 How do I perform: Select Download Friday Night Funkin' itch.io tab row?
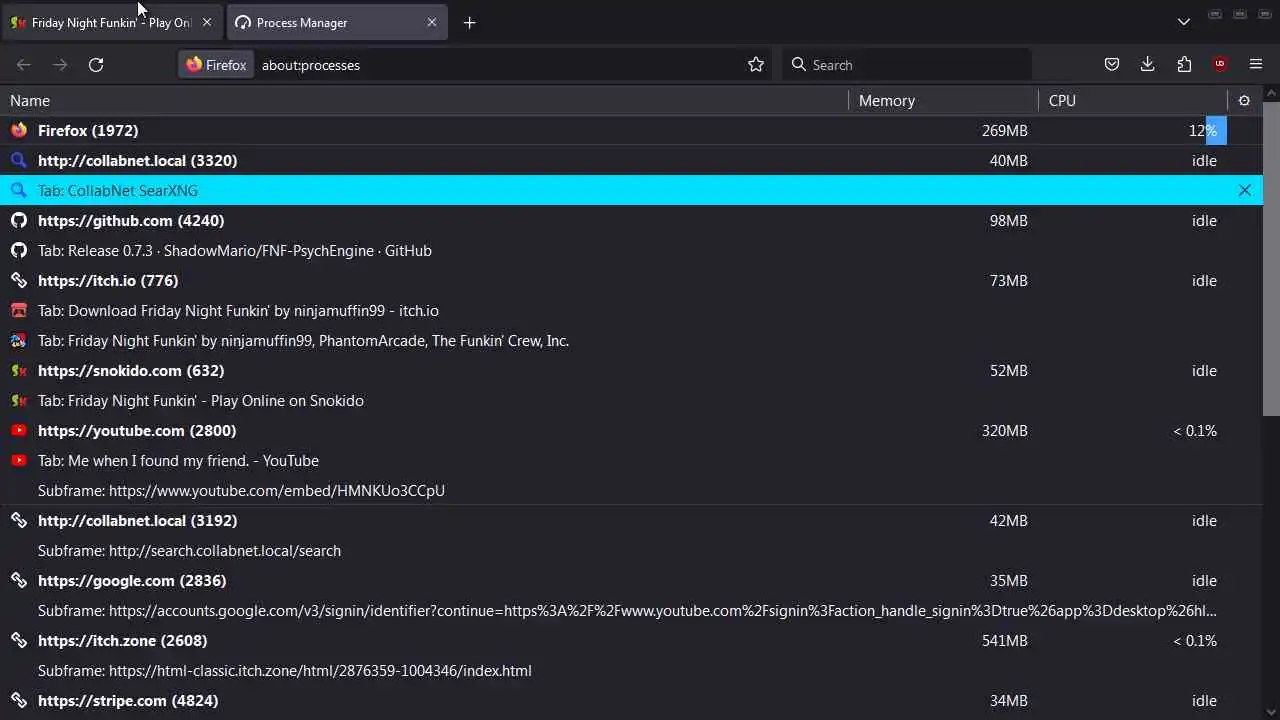tap(631, 310)
